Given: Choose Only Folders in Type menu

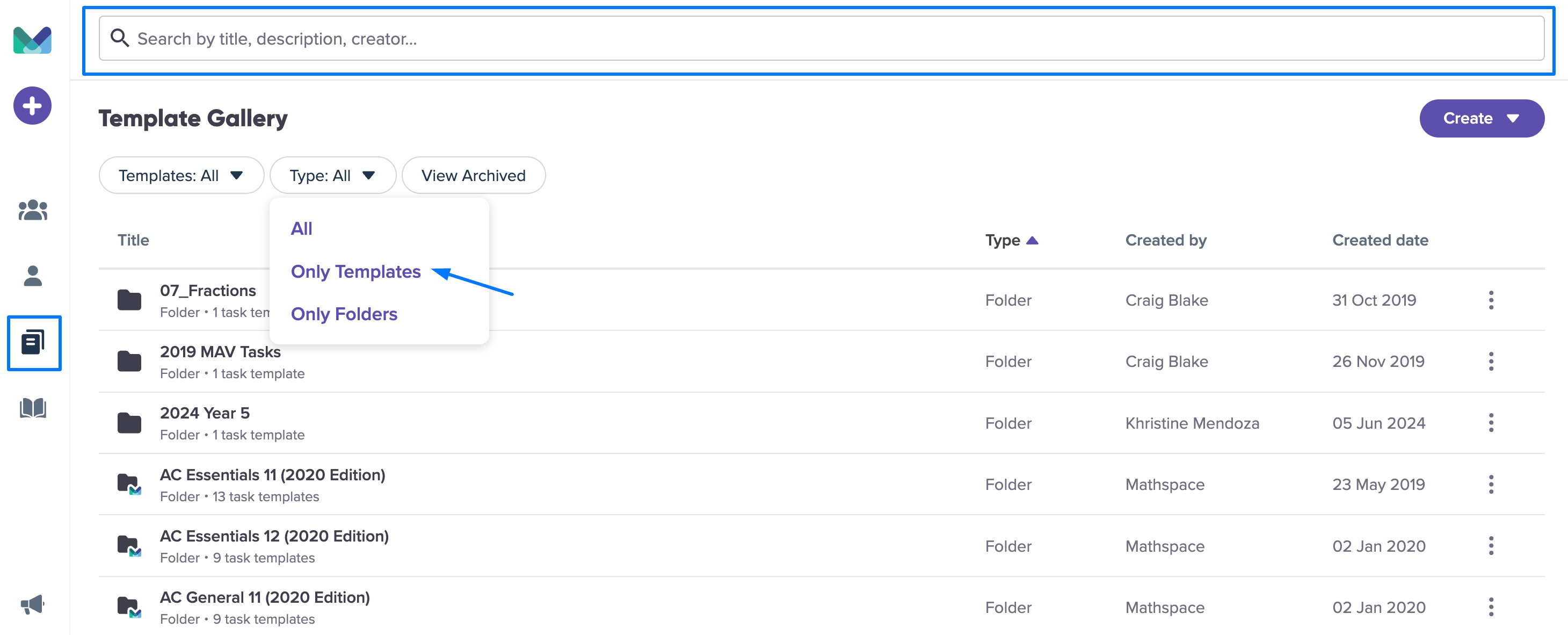Looking at the screenshot, I should pos(344,314).
